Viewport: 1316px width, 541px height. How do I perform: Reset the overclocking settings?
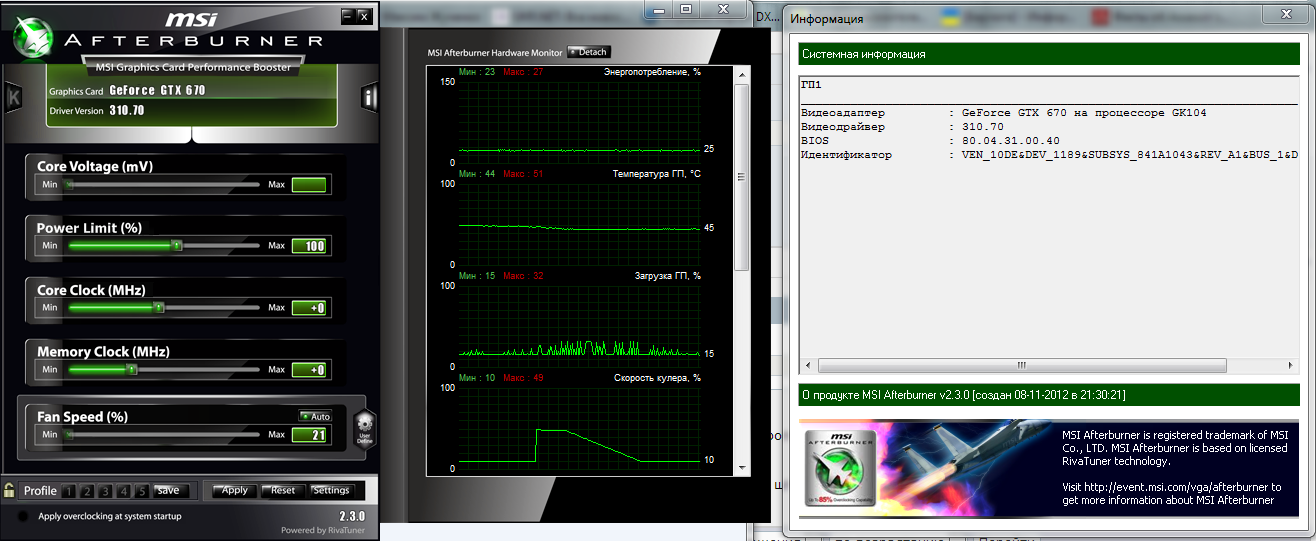(283, 490)
